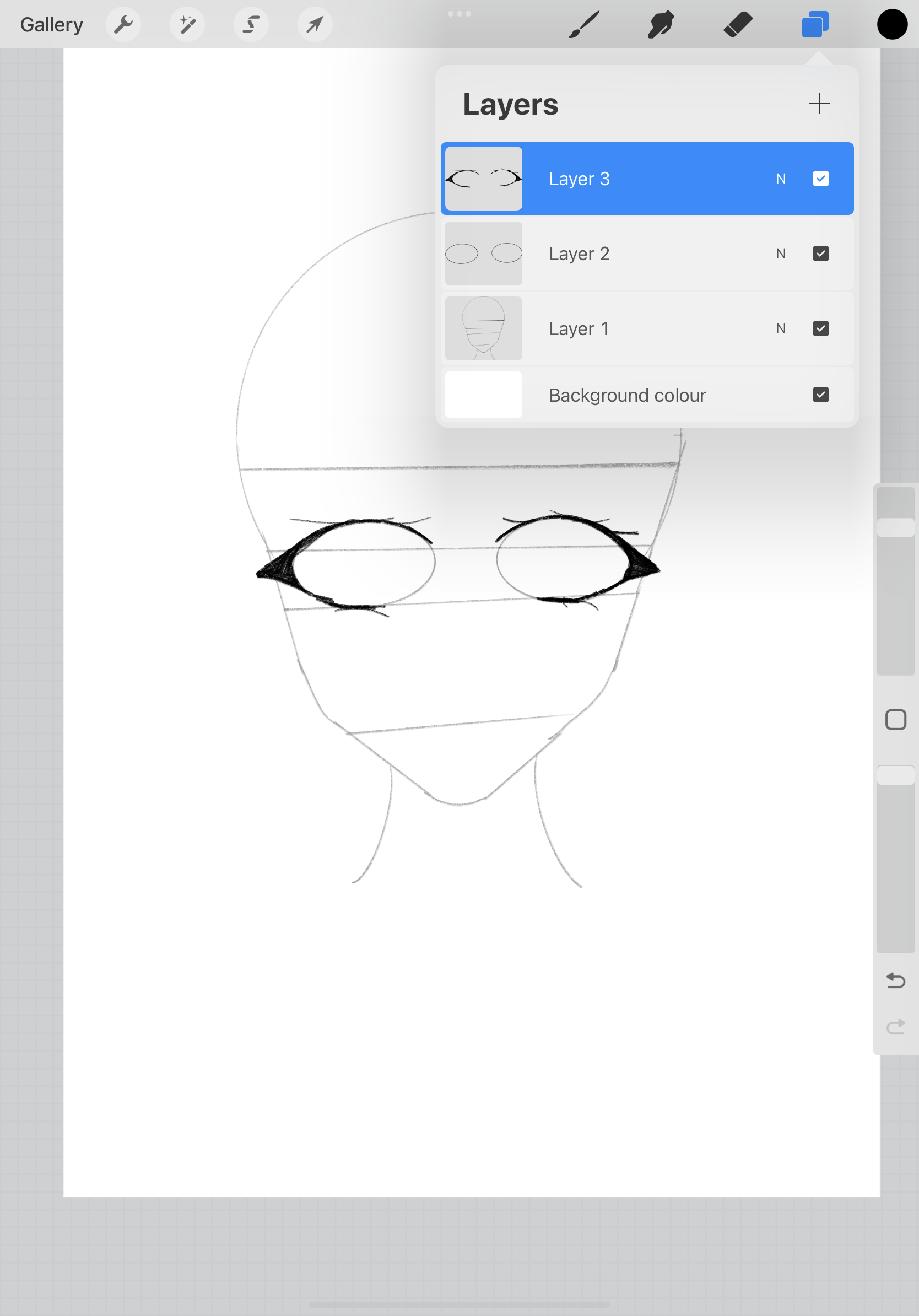Open the active color picker
Image resolution: width=919 pixels, height=1316 pixels.
tap(891, 24)
